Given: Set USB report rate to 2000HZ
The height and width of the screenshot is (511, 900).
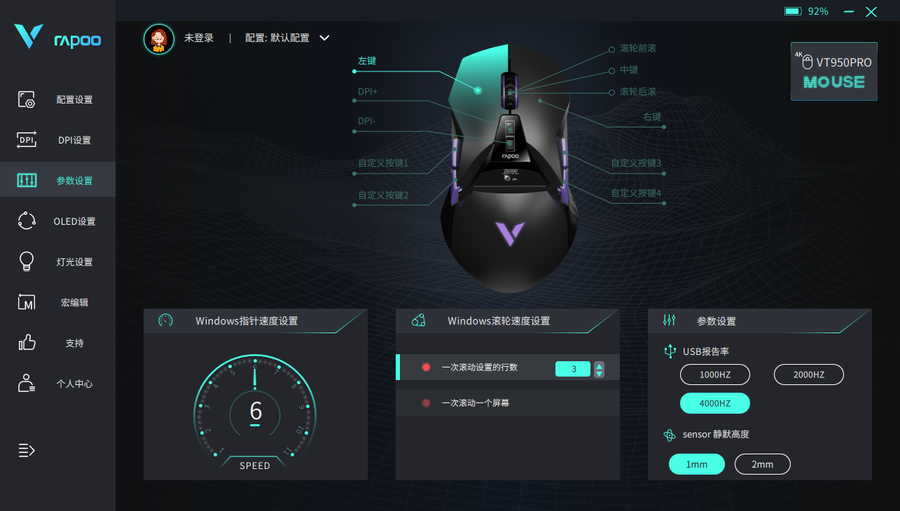Looking at the screenshot, I should (809, 374).
